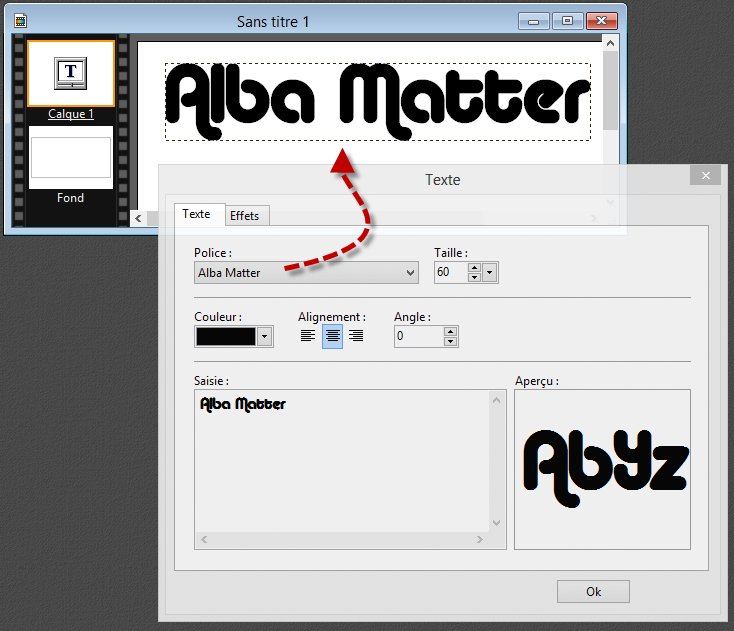Select the Calque 1 text layer thumbnail
Viewport: 734px width, 631px height.
coord(71,73)
